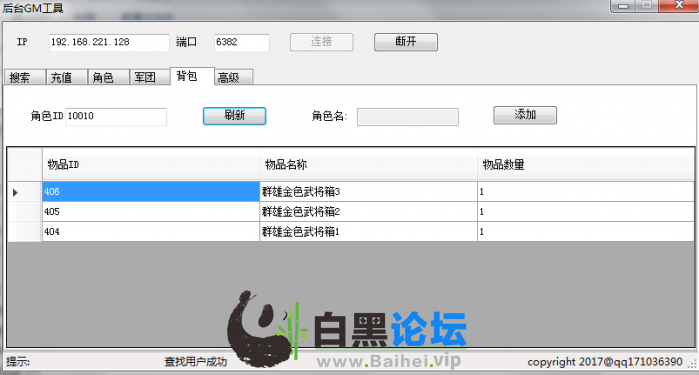Click the 角色名 text box
Screen dimensions: 699x375
coord(407,117)
